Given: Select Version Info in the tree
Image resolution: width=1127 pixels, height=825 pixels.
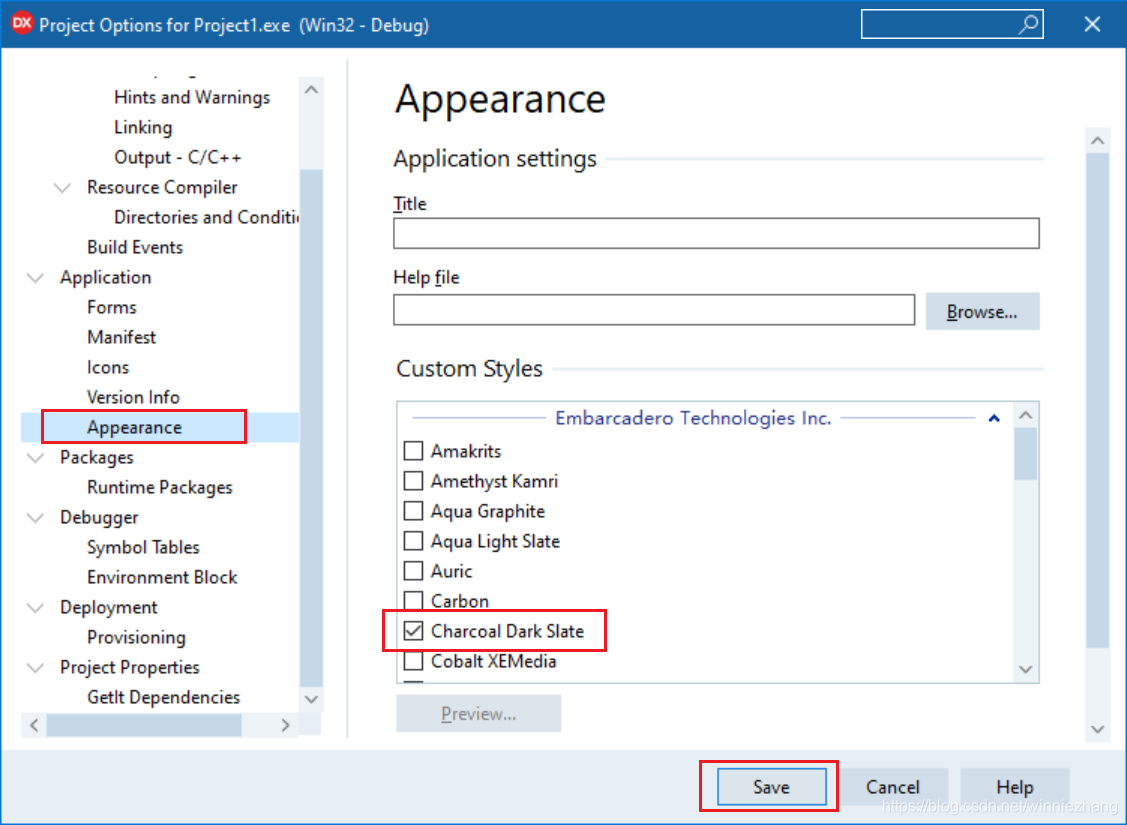Looking at the screenshot, I should tap(133, 397).
